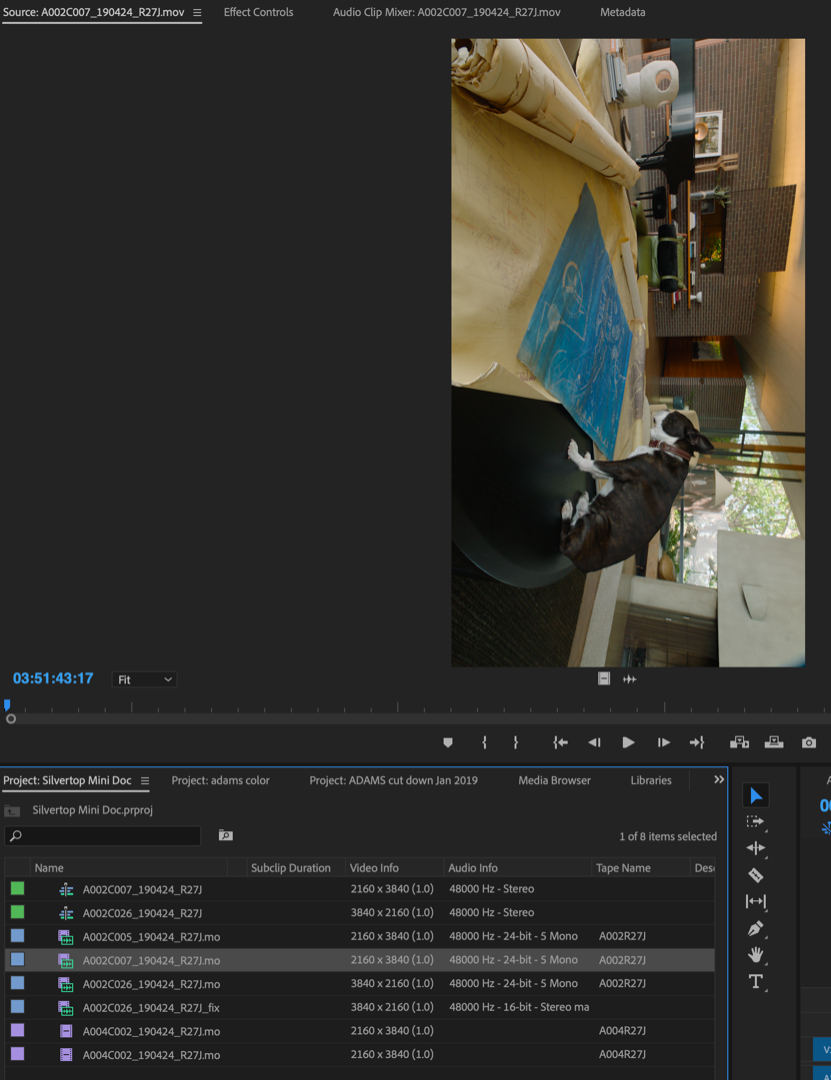831x1080 pixels.
Task: Open Project: ADAMS cut down Jan 2019 tab
Action: [393, 780]
